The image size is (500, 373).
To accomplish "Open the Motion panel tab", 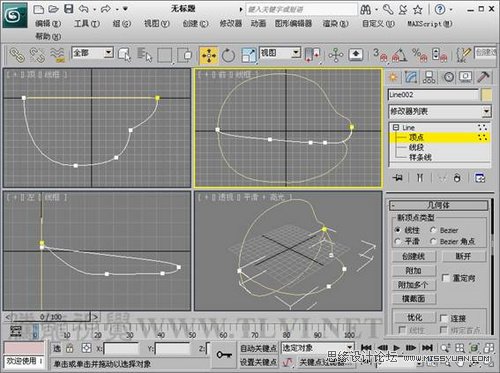I will pos(449,77).
